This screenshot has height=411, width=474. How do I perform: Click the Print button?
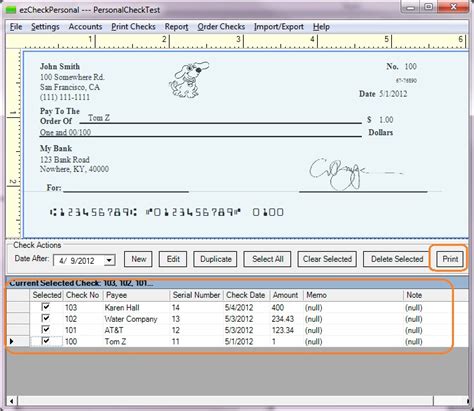point(450,259)
